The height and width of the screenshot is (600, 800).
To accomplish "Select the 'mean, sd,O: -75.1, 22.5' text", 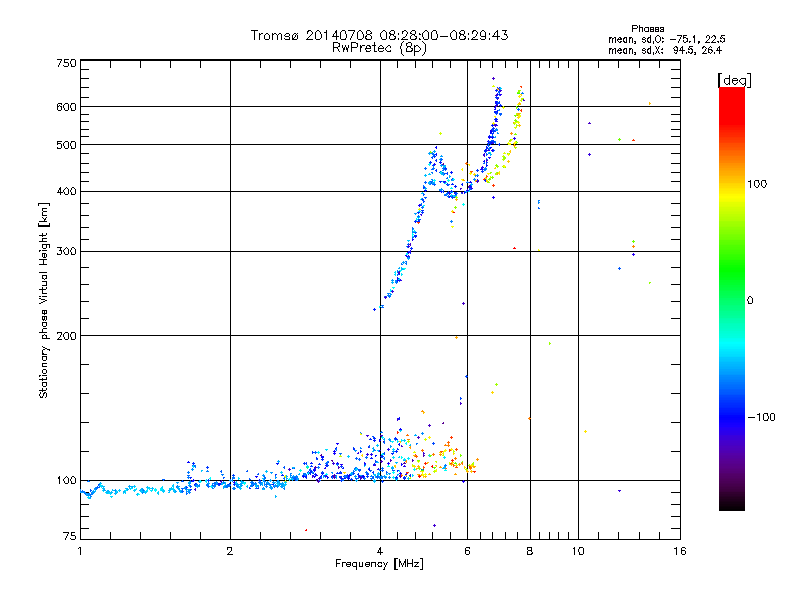I will 666,39.
